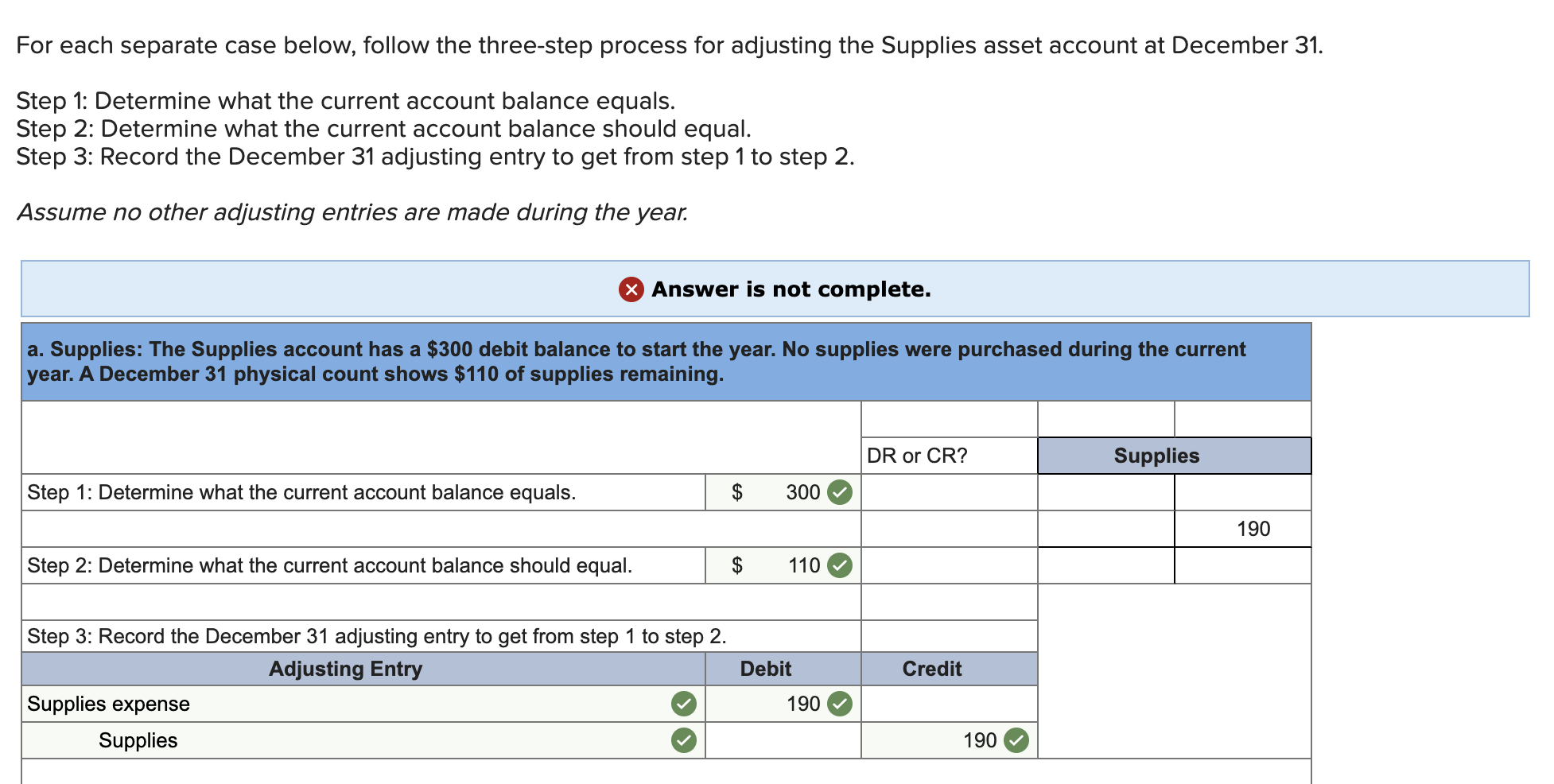Click the Supplies T-account header

pyautogui.click(x=1175, y=456)
